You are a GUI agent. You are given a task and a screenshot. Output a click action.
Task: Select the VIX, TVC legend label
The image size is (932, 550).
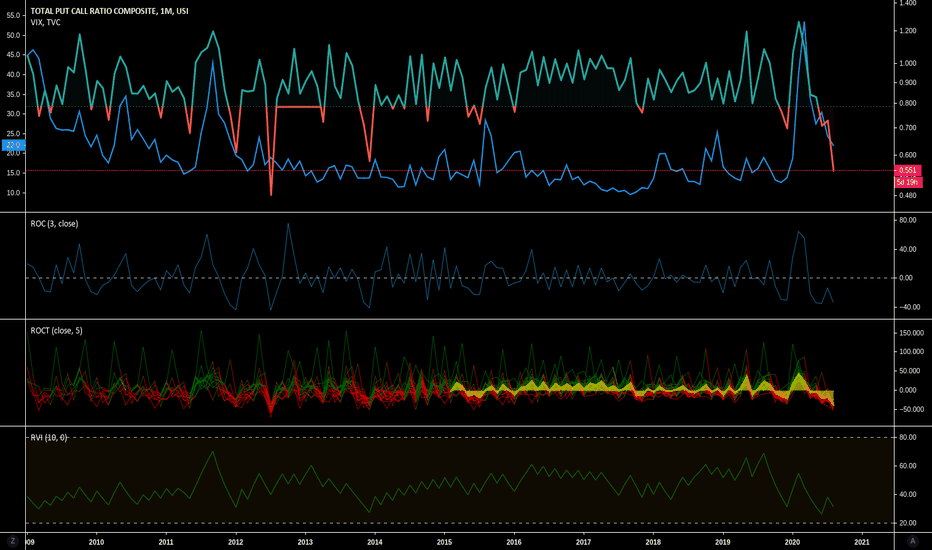click(45, 23)
